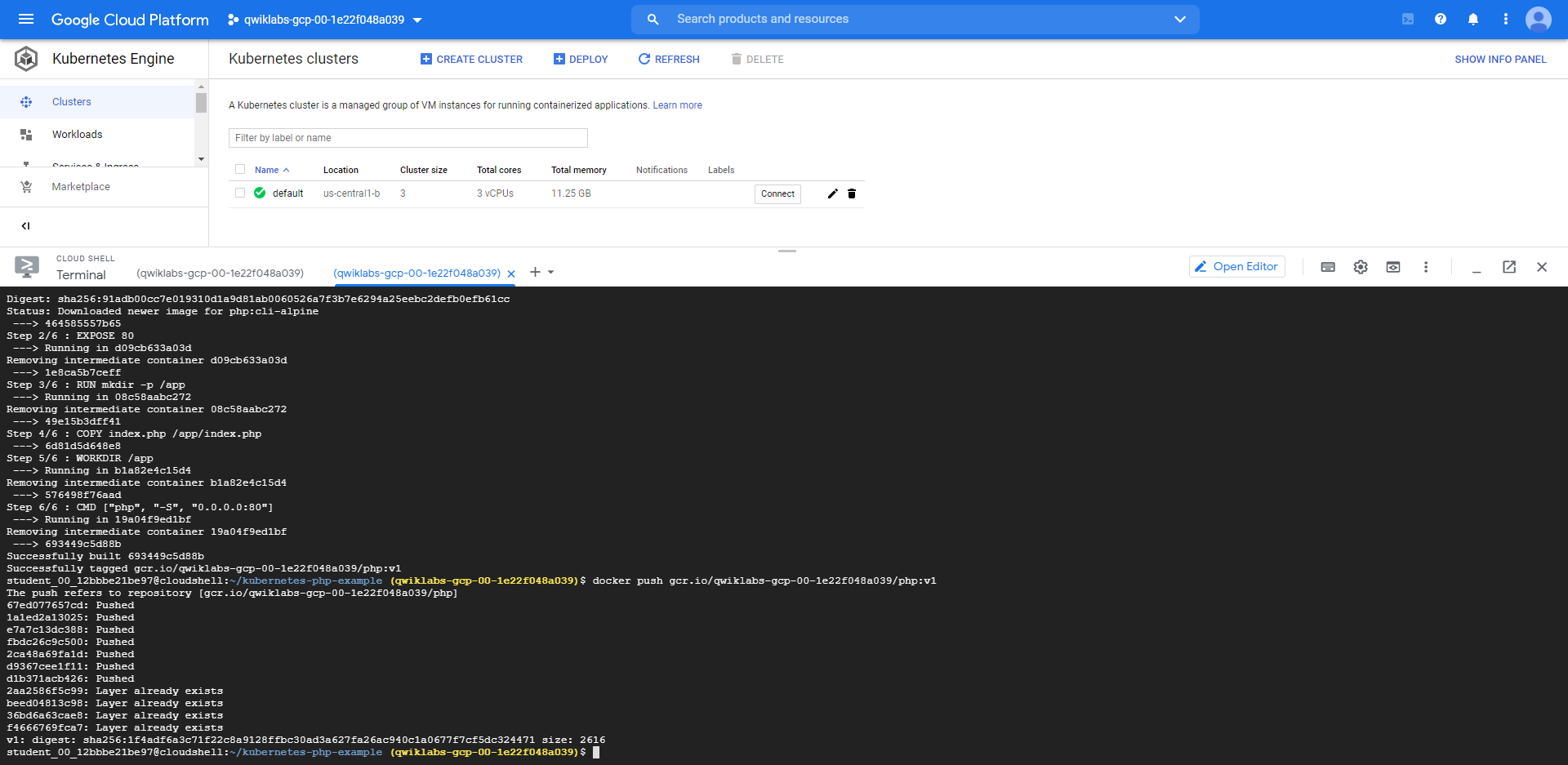Focus the Search products and resources field

tap(915, 19)
